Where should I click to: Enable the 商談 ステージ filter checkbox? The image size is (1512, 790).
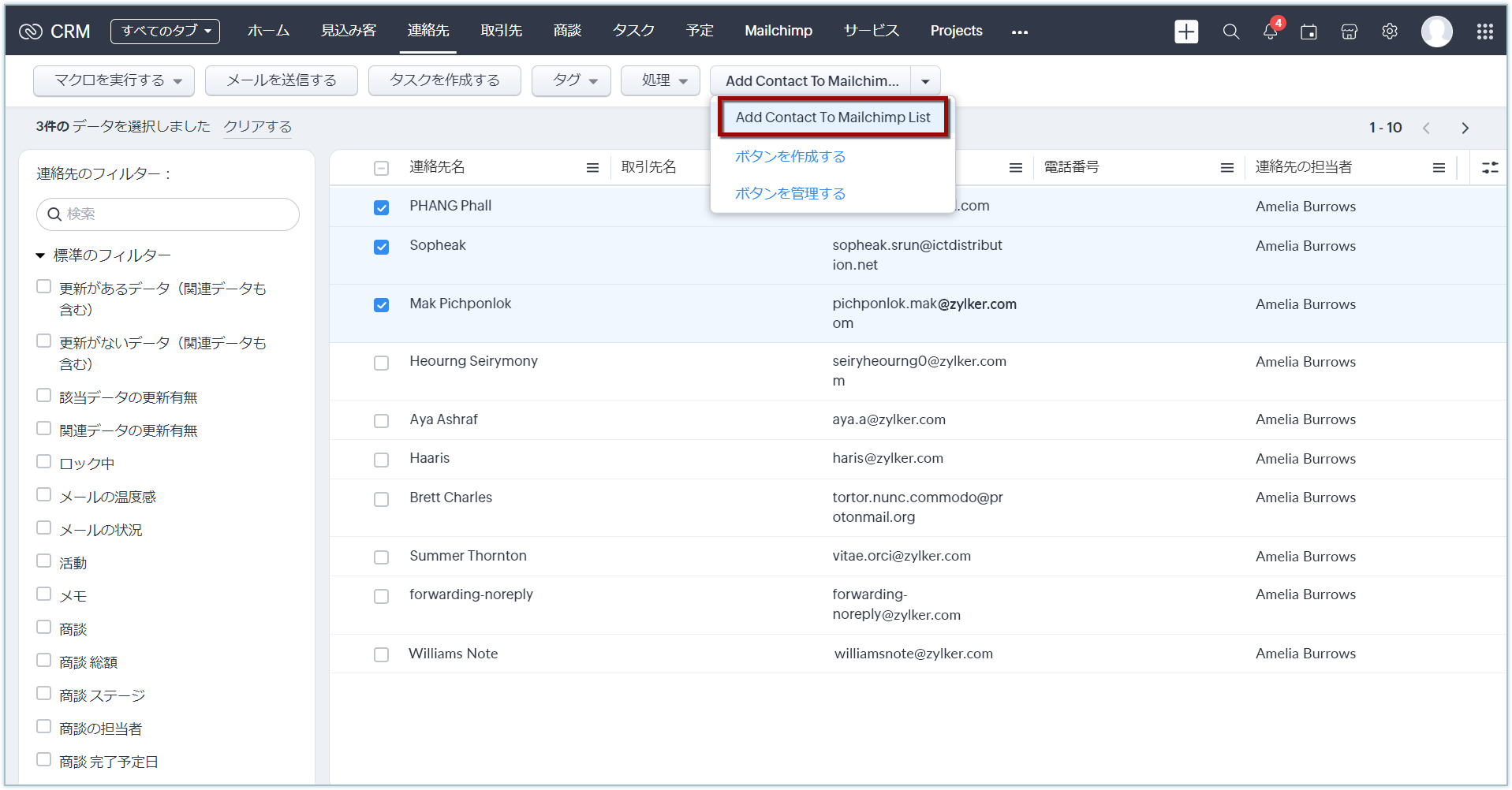[x=44, y=694]
